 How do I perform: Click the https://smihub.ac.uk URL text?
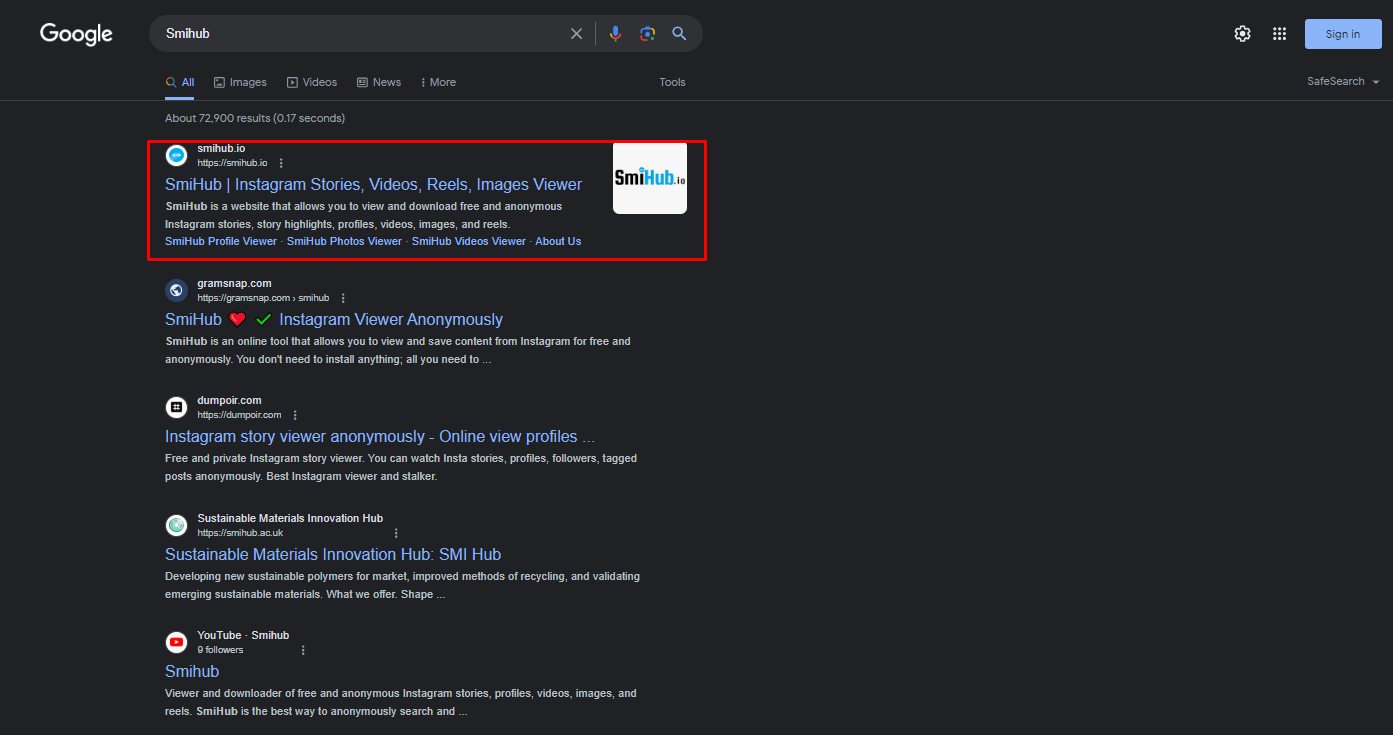pyautogui.click(x=240, y=533)
